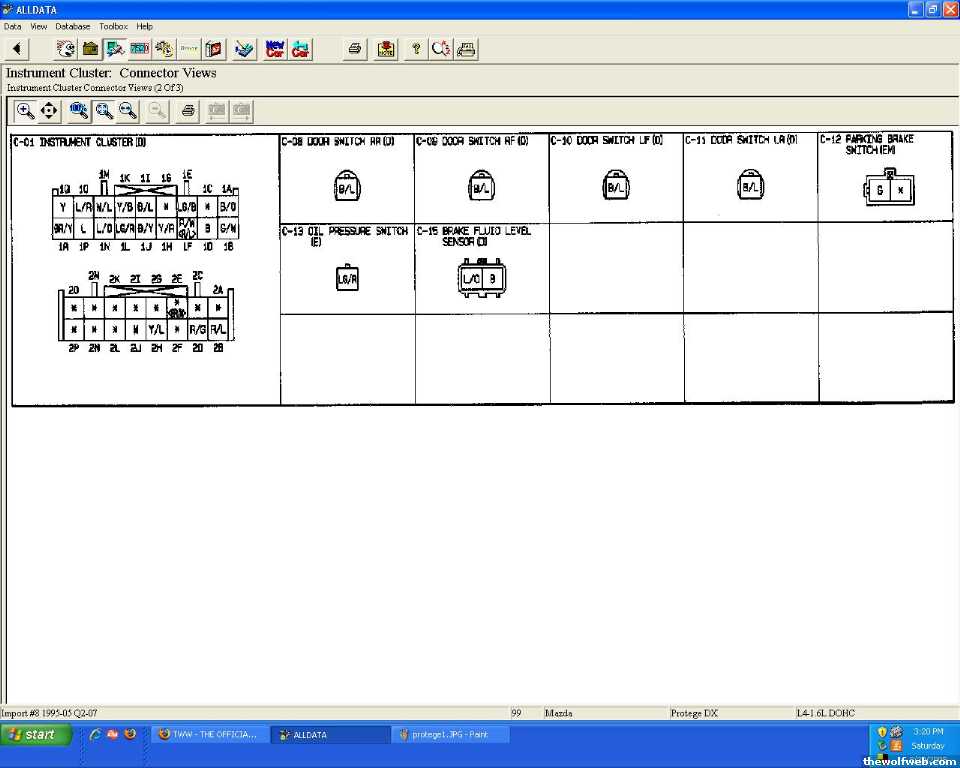Open the Data menu
This screenshot has height=768, width=960.
click(12, 26)
